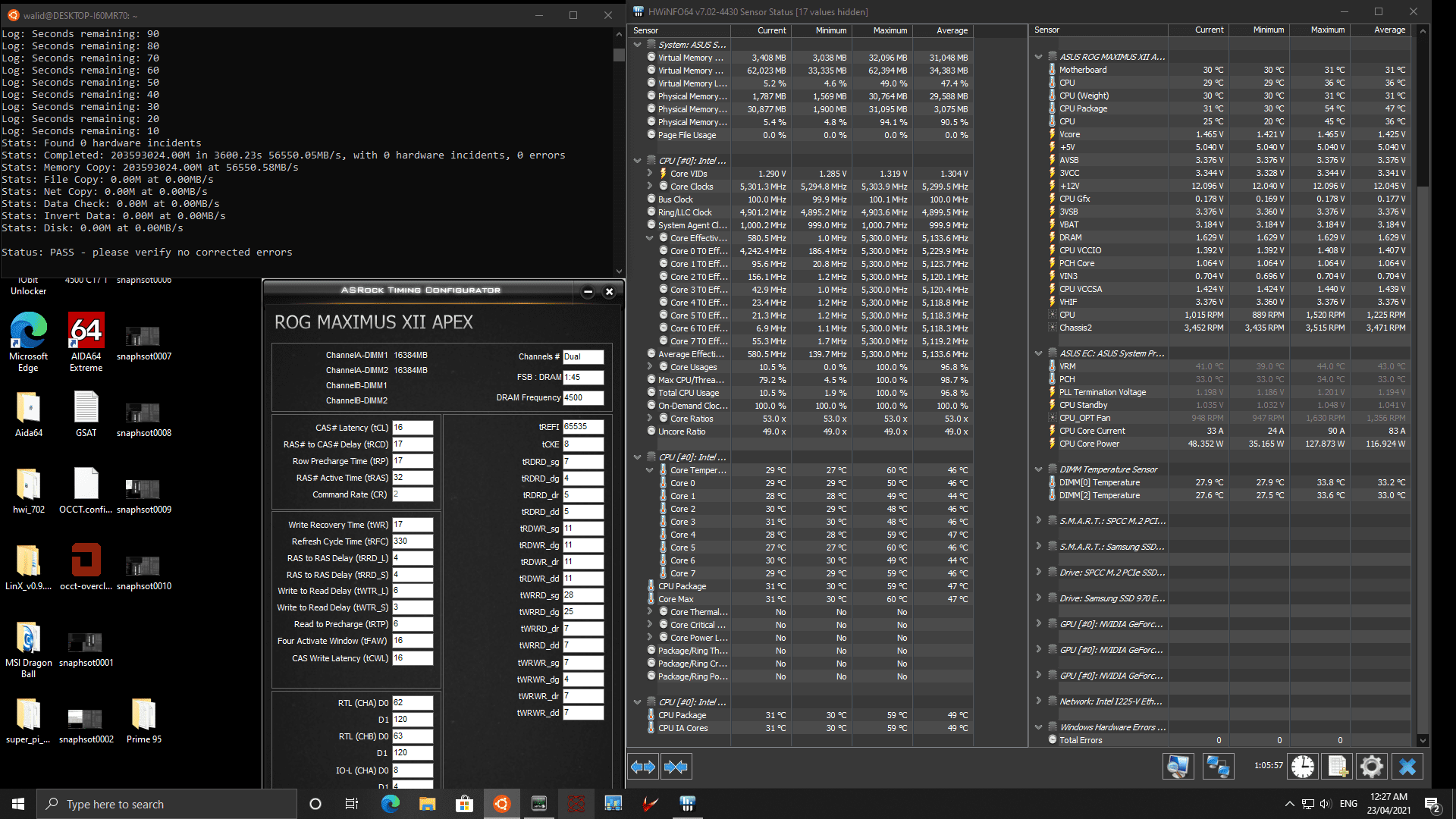Open HWiNFO summary monitor icon
This screenshot has width=1456, height=819.
point(1178,767)
